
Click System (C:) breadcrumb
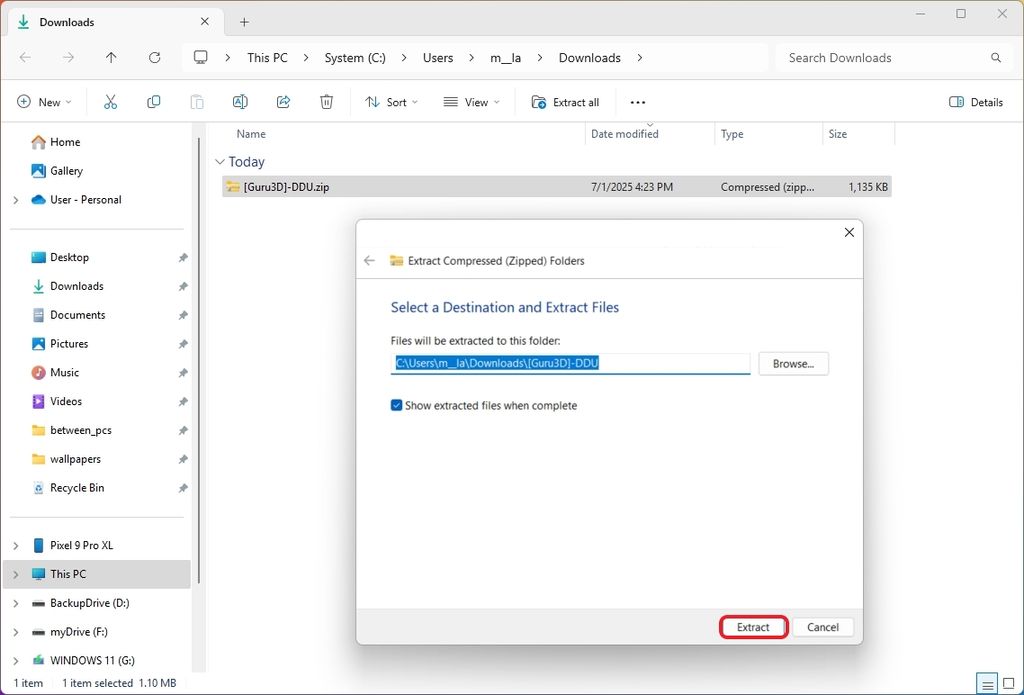[x=355, y=57]
